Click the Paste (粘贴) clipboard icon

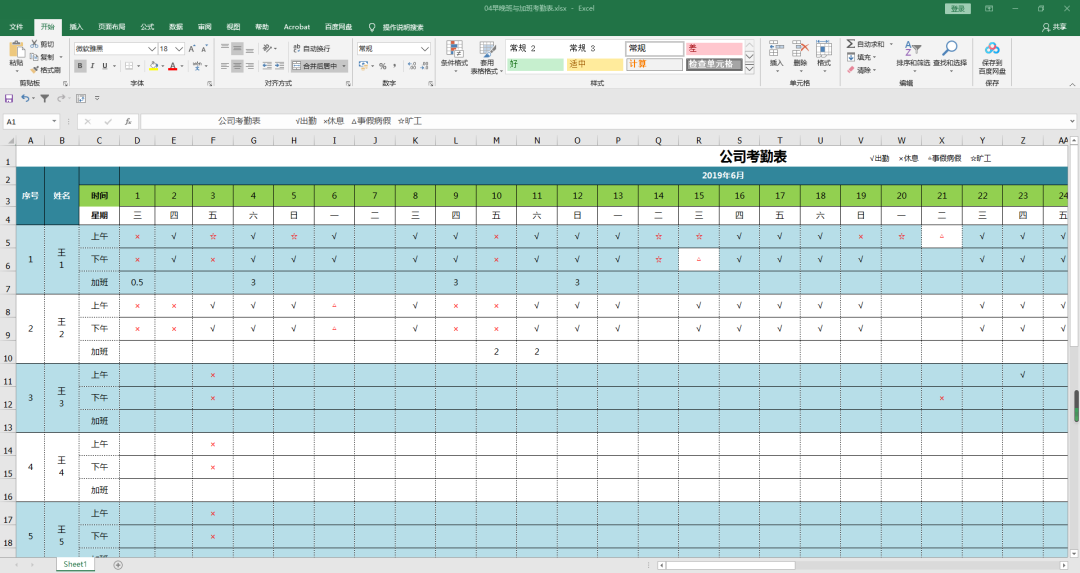click(x=16, y=49)
